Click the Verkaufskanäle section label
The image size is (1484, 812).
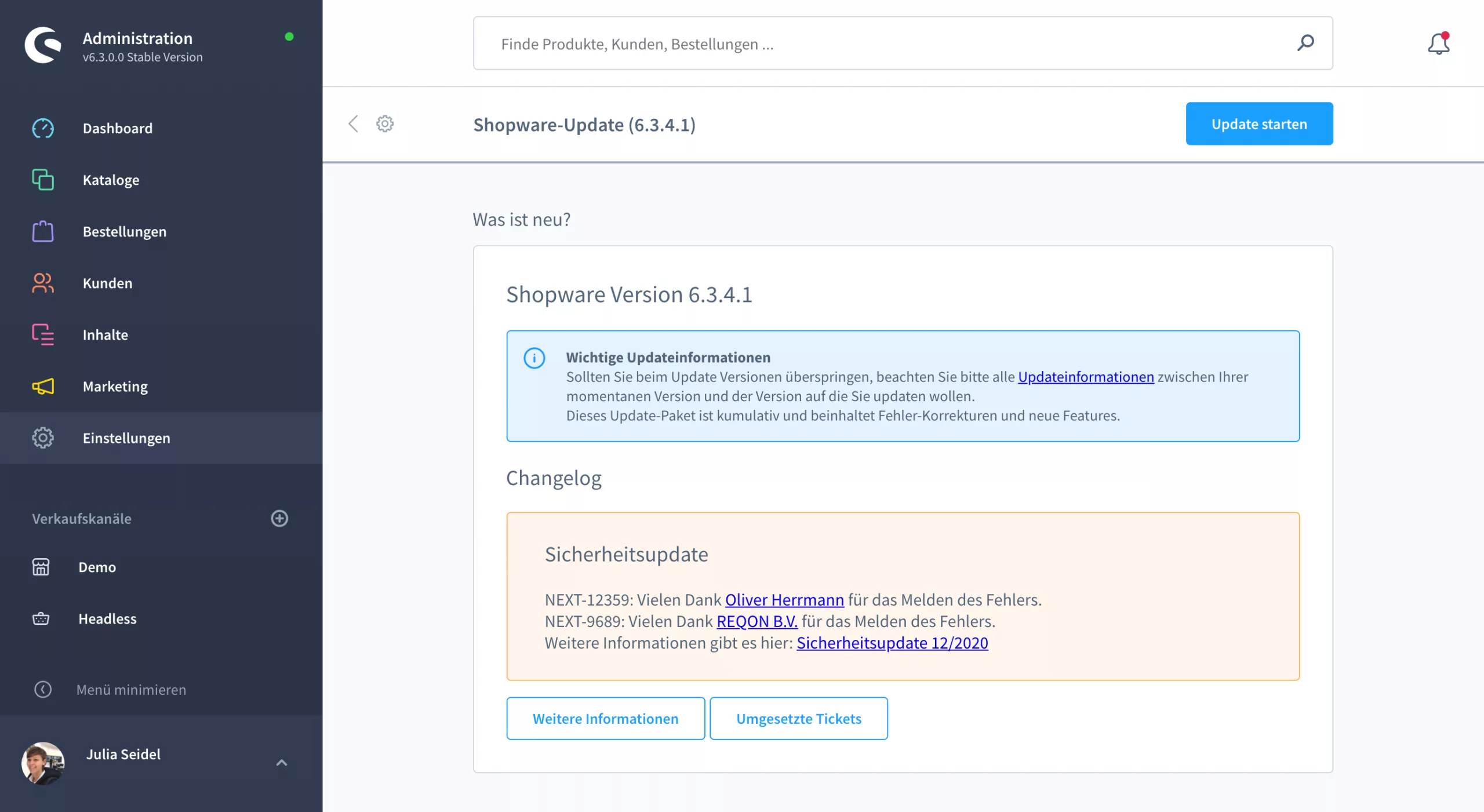point(82,519)
